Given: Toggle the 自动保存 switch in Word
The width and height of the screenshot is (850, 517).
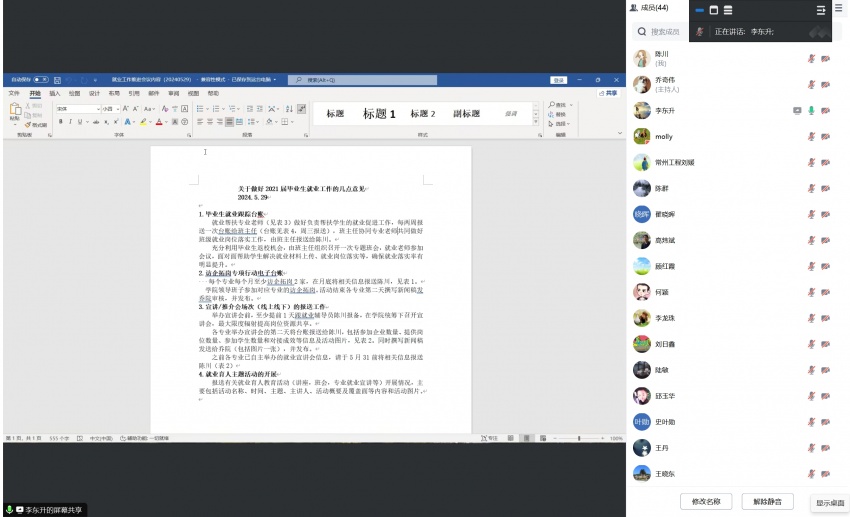Looking at the screenshot, I should [41, 79].
